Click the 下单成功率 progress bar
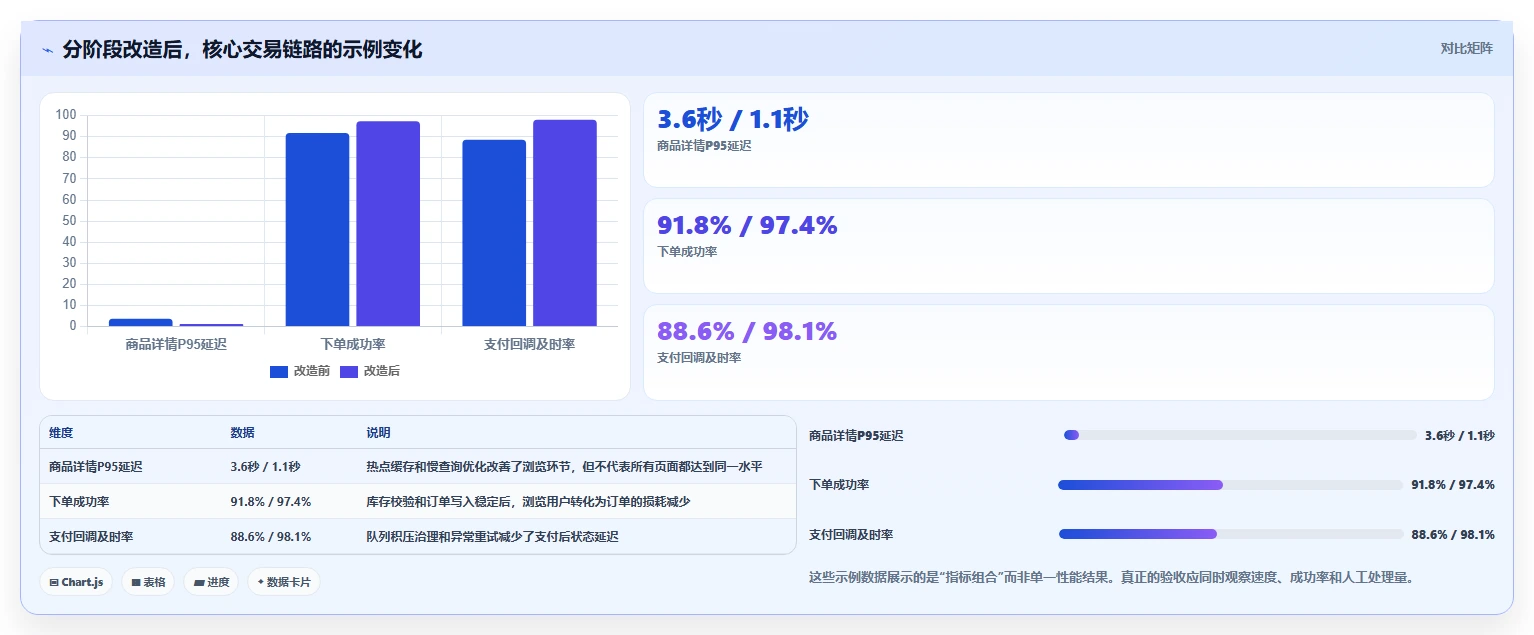 coord(1230,485)
